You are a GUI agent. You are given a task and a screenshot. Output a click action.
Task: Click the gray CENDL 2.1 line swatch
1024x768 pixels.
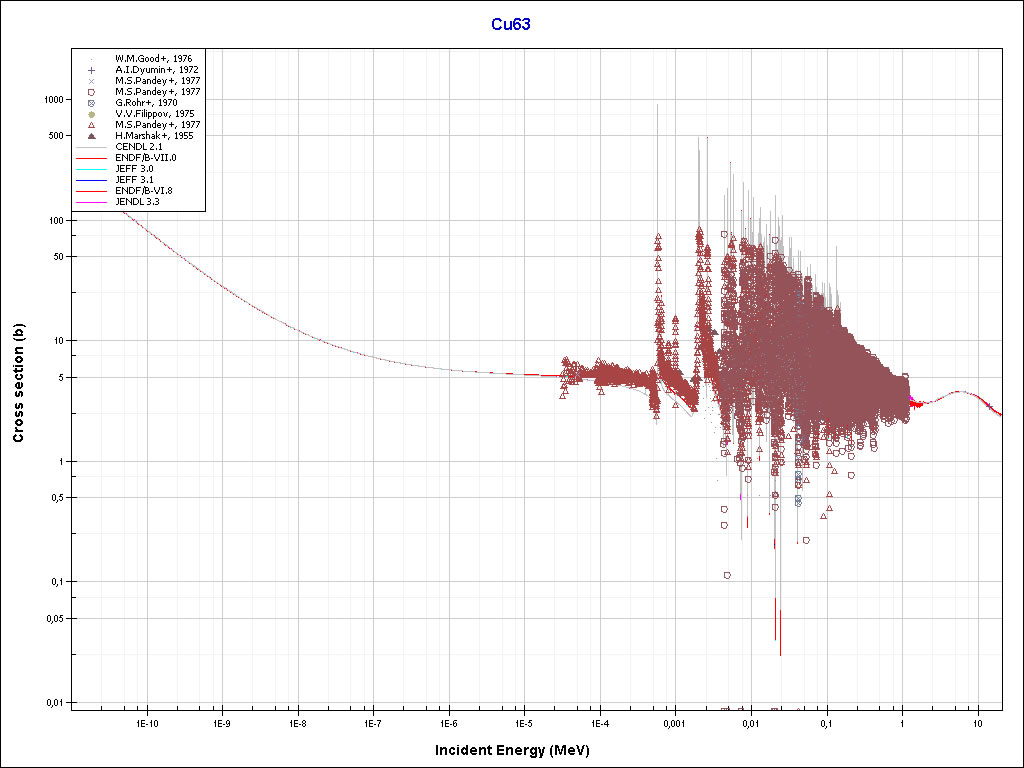tap(91, 147)
